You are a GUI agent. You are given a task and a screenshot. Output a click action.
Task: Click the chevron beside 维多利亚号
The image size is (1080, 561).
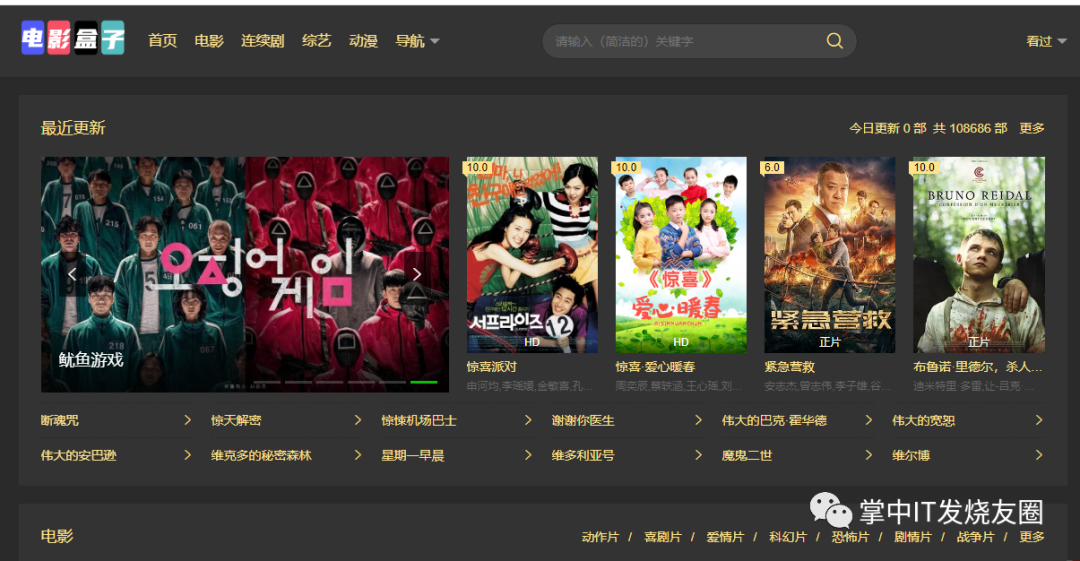[x=698, y=456]
